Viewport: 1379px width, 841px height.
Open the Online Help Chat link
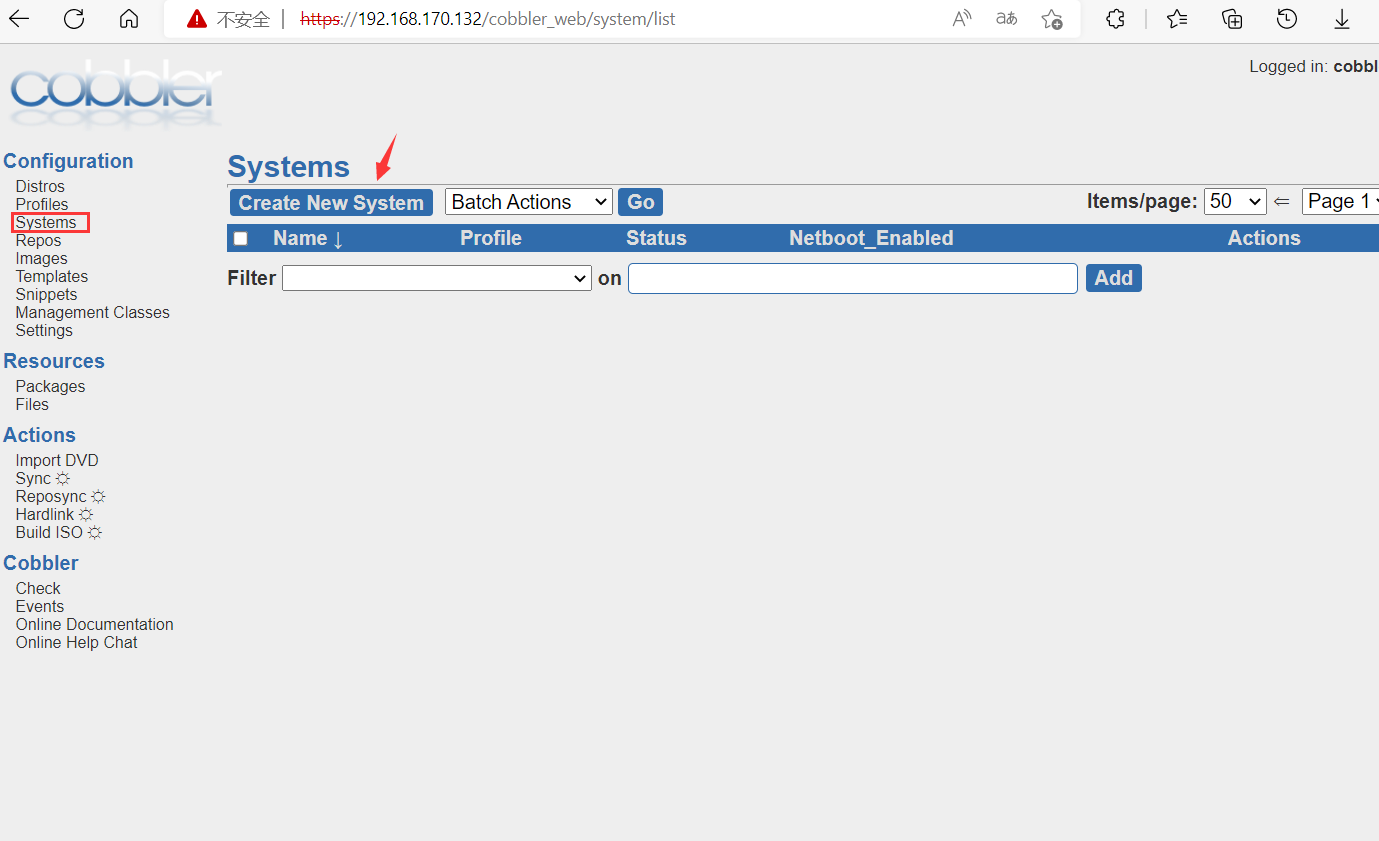click(77, 643)
